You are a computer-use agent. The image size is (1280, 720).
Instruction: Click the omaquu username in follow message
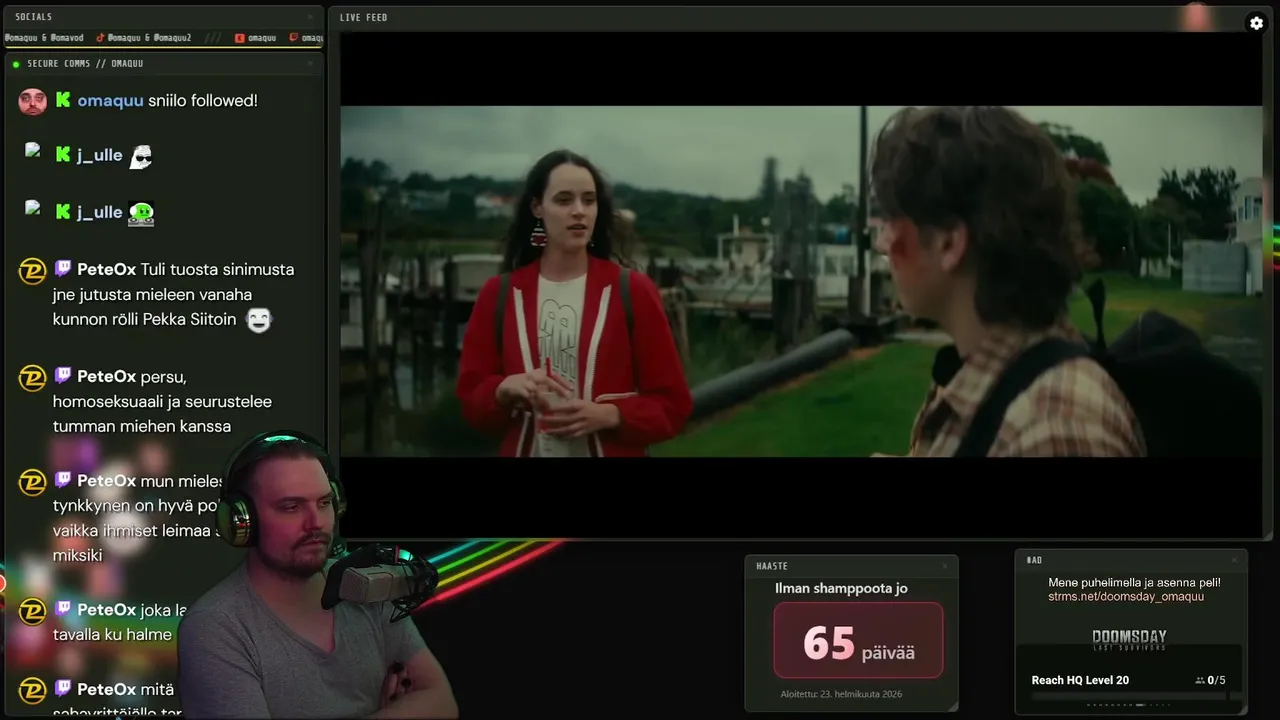point(110,101)
